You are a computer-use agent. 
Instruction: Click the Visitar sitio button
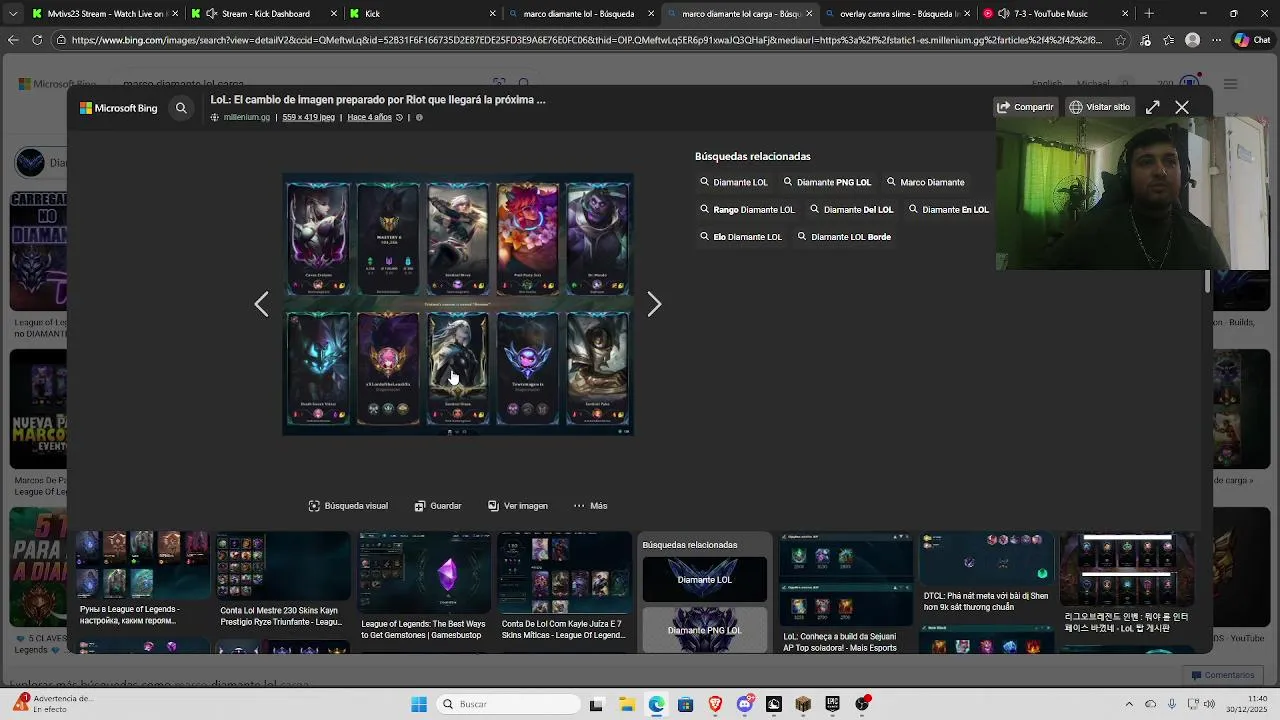(1100, 107)
